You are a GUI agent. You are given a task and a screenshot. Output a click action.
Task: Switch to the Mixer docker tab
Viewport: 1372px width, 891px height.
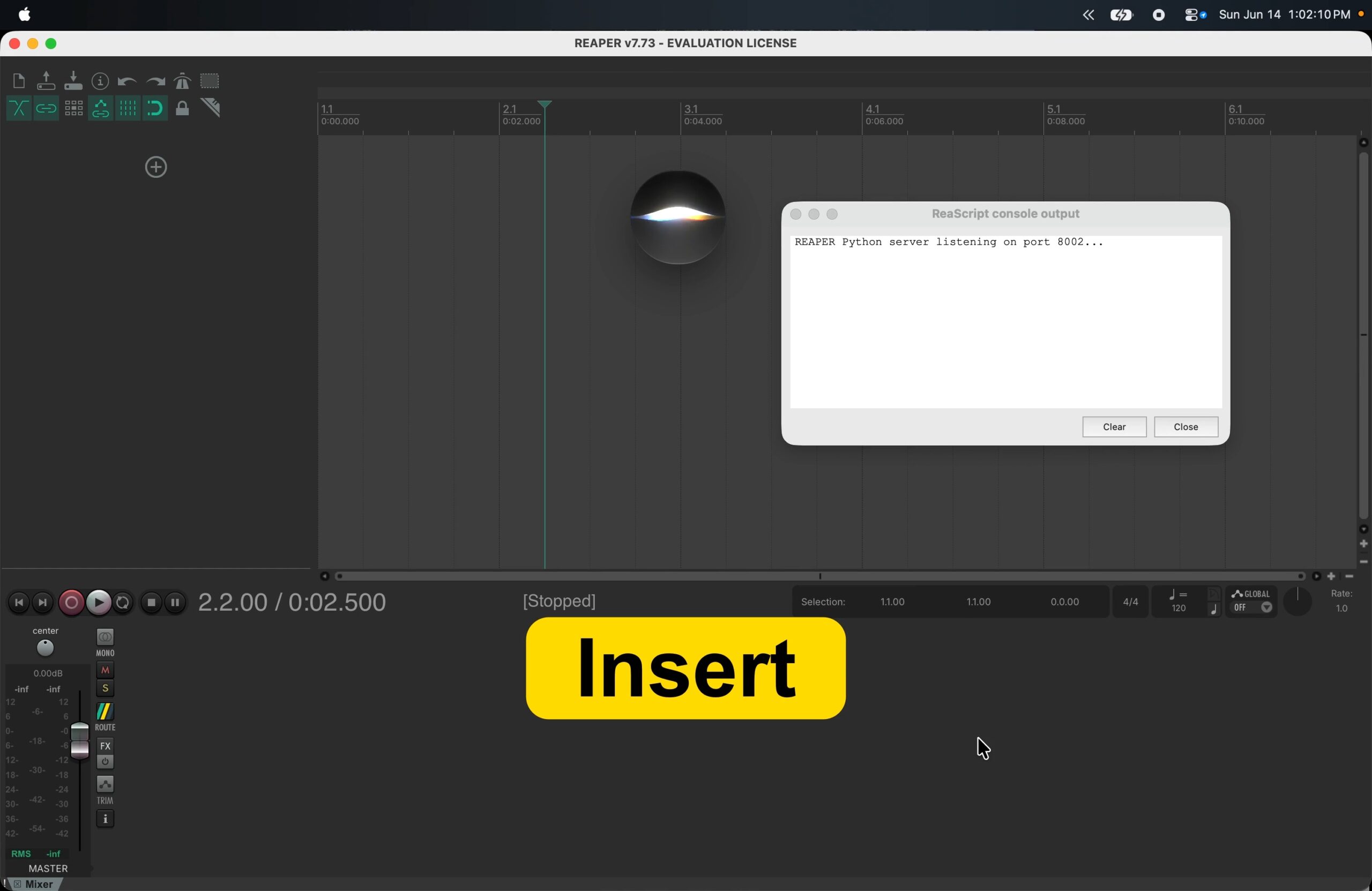[x=40, y=885]
